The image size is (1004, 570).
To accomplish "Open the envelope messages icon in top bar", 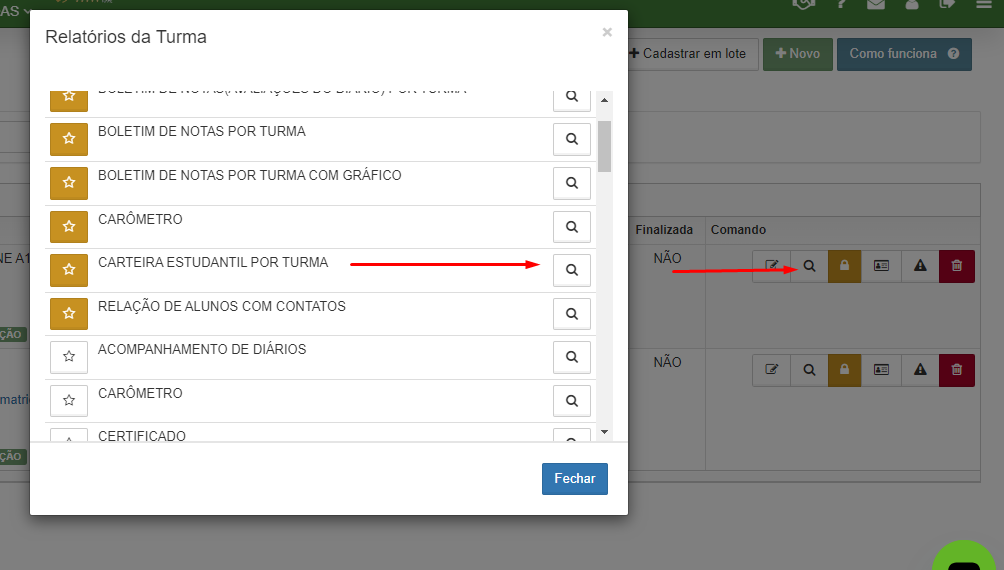I will click(876, 4).
